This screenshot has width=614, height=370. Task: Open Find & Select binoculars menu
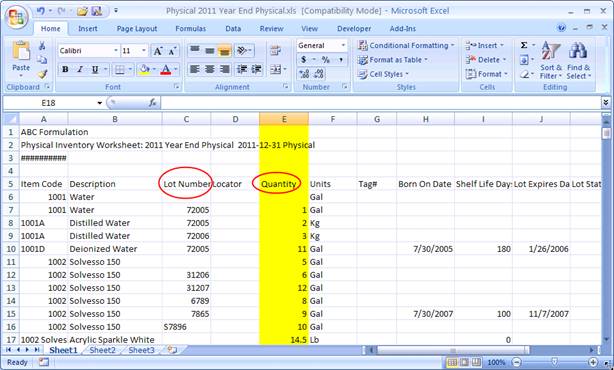pos(578,60)
